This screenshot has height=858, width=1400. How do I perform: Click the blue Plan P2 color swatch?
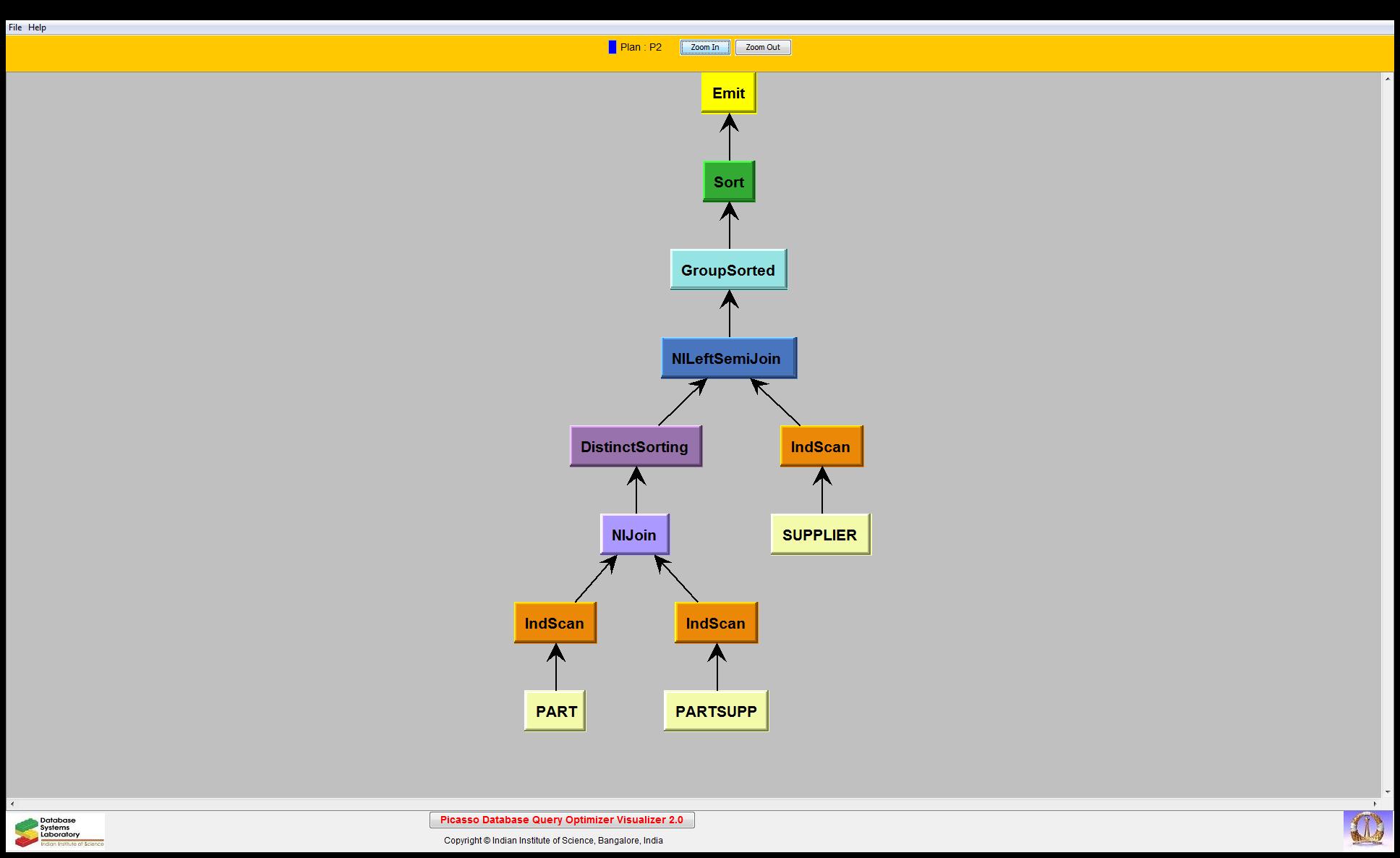[612, 47]
